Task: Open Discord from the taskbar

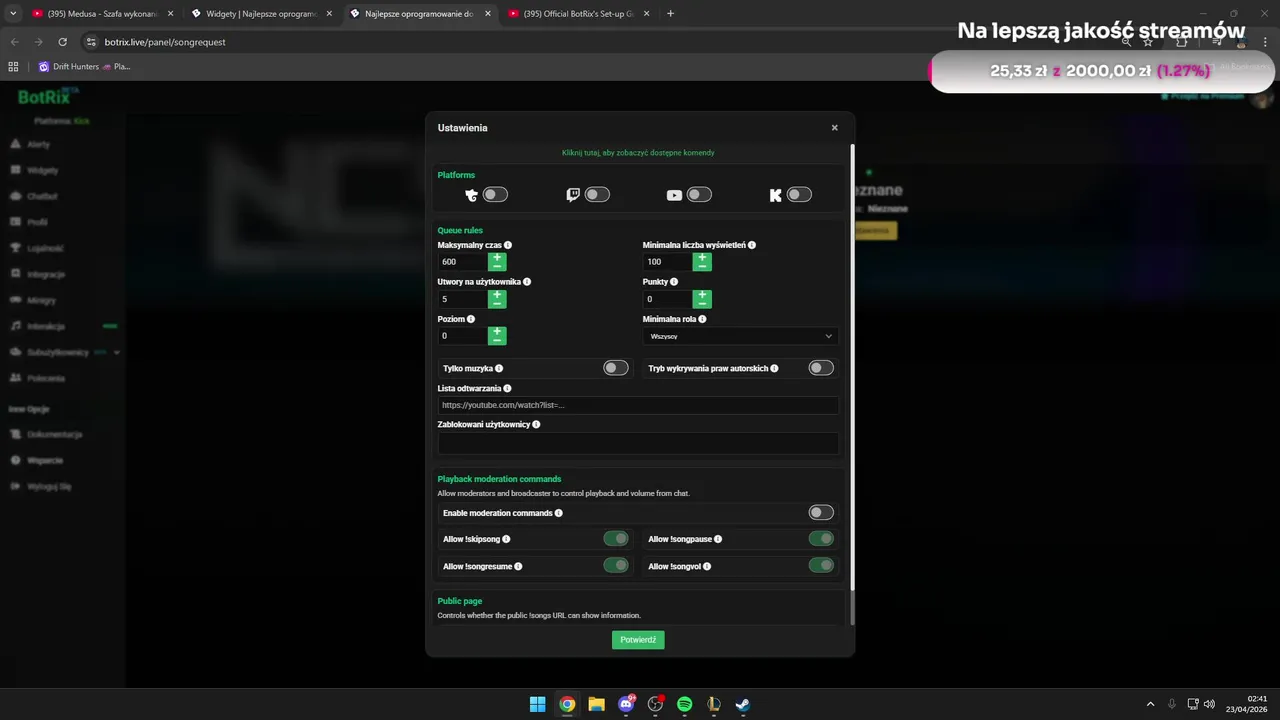Action: point(626,704)
